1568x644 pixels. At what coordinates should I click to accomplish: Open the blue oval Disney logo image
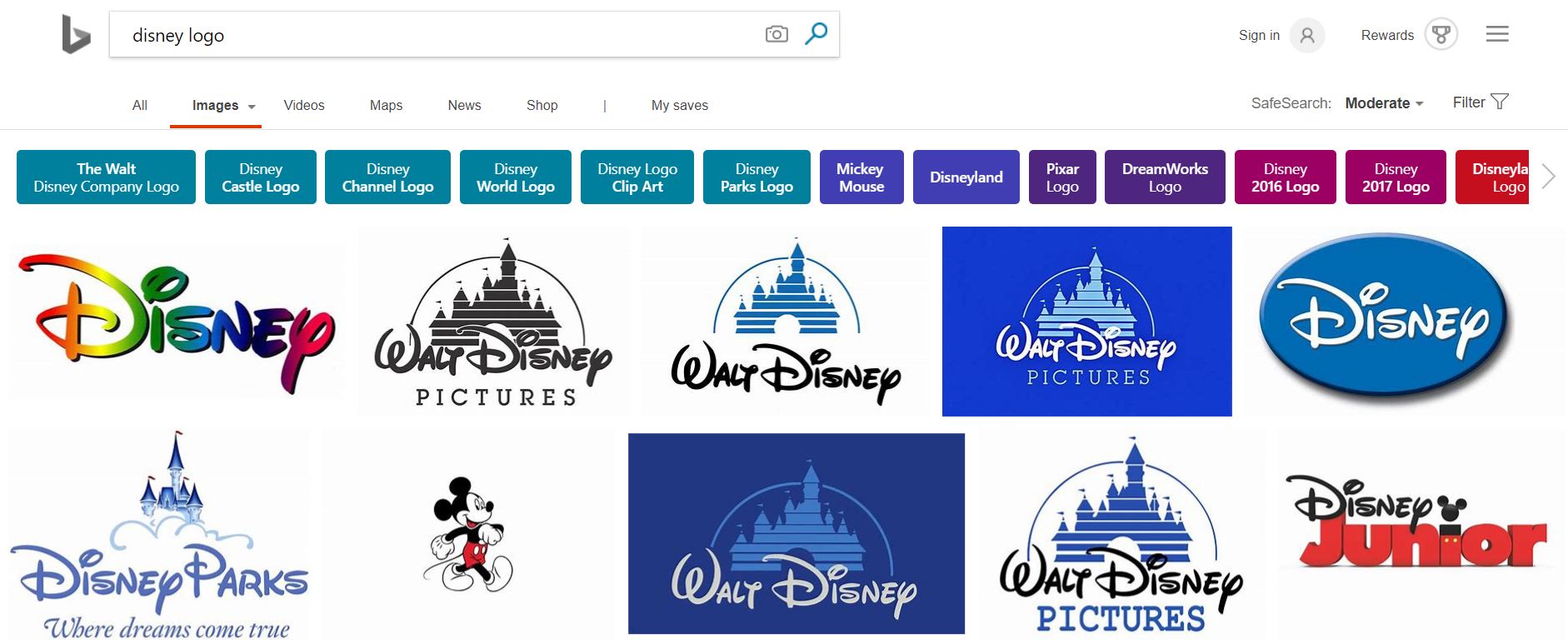point(1404,322)
